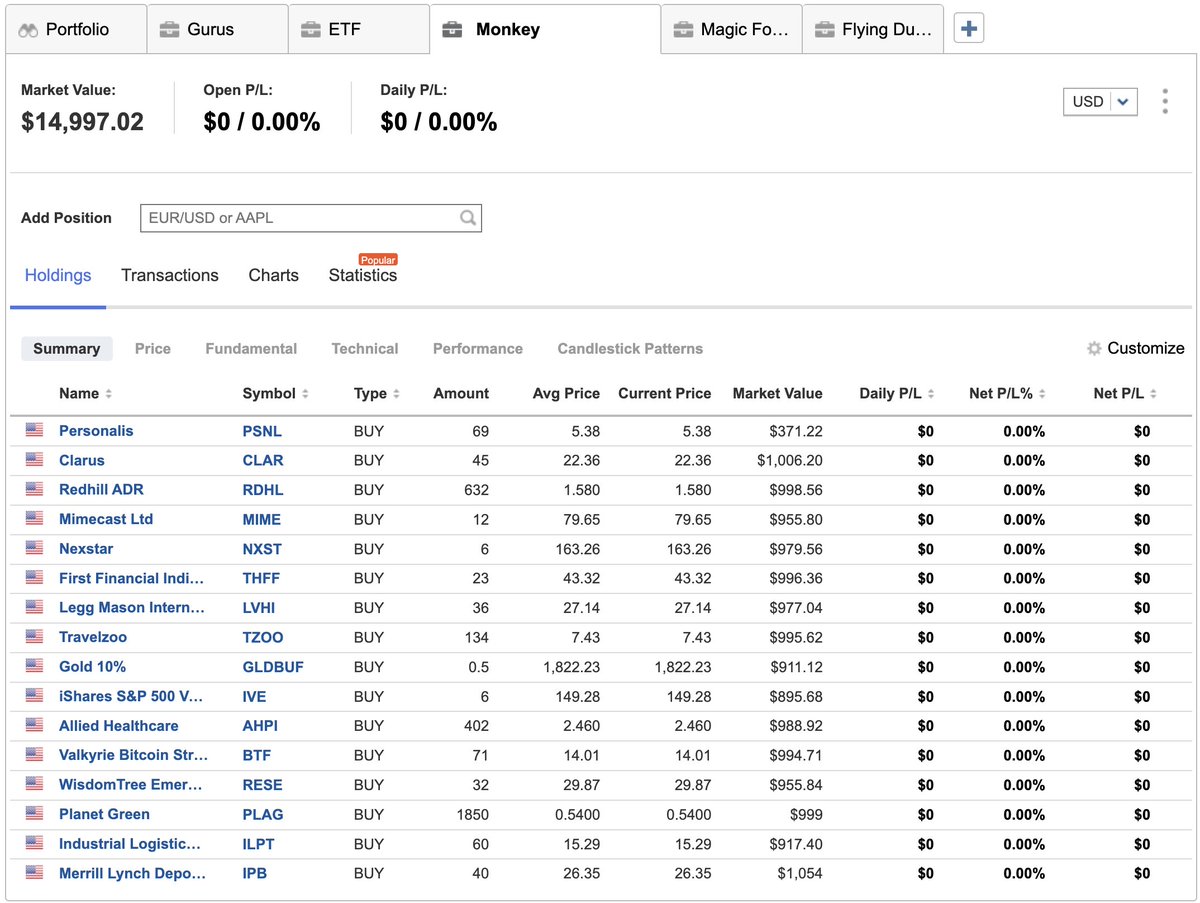Open the Personalis stock link

point(96,431)
